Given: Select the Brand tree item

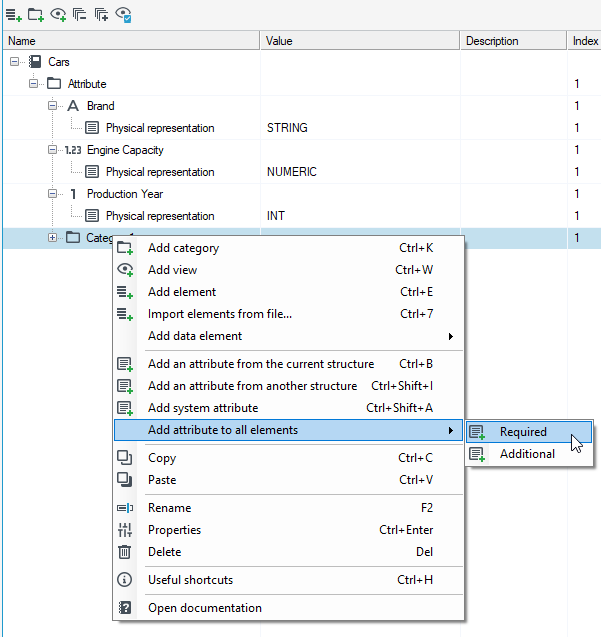Looking at the screenshot, I should point(100,106).
